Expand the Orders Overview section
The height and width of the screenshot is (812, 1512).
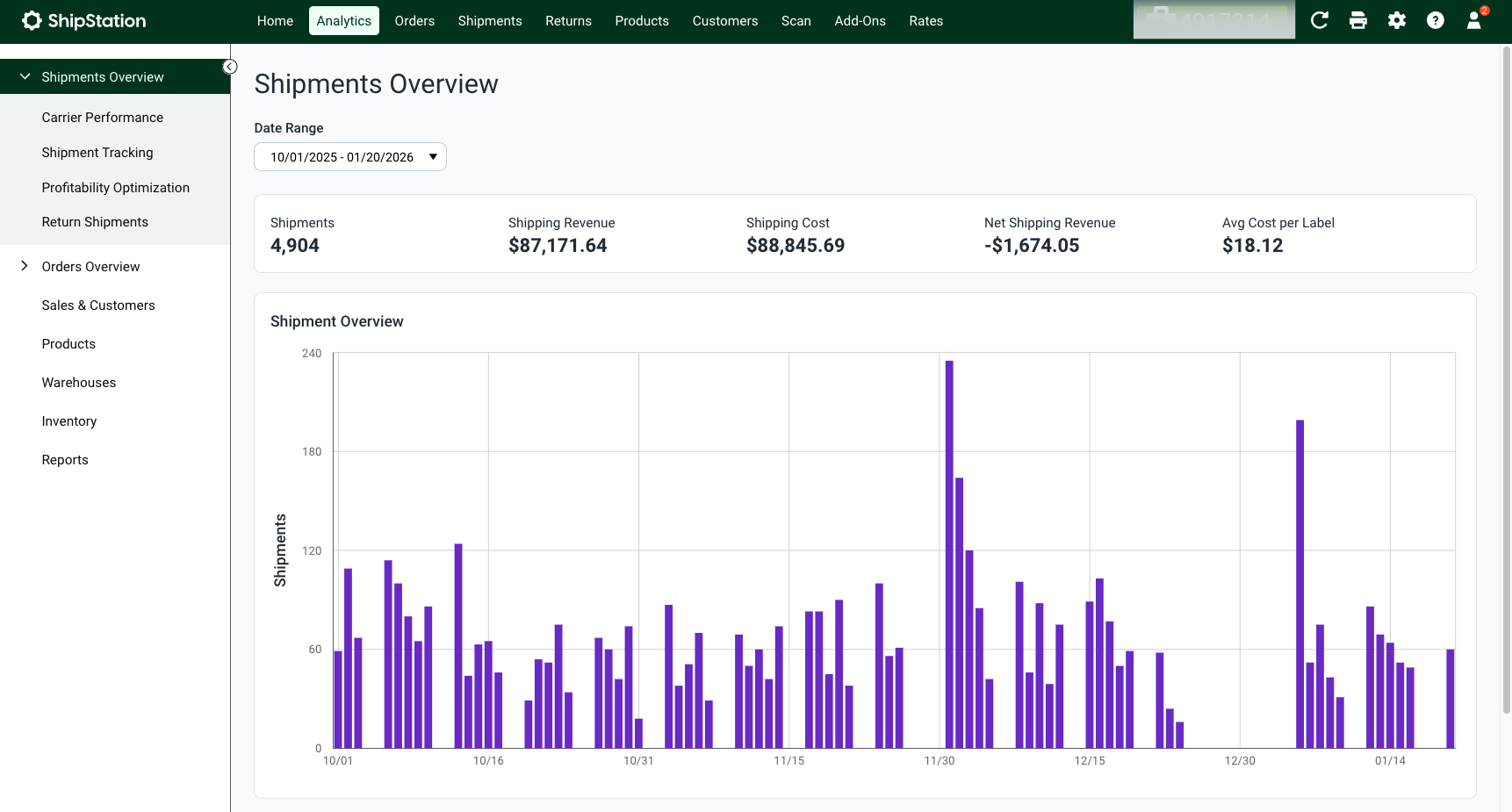click(115, 267)
